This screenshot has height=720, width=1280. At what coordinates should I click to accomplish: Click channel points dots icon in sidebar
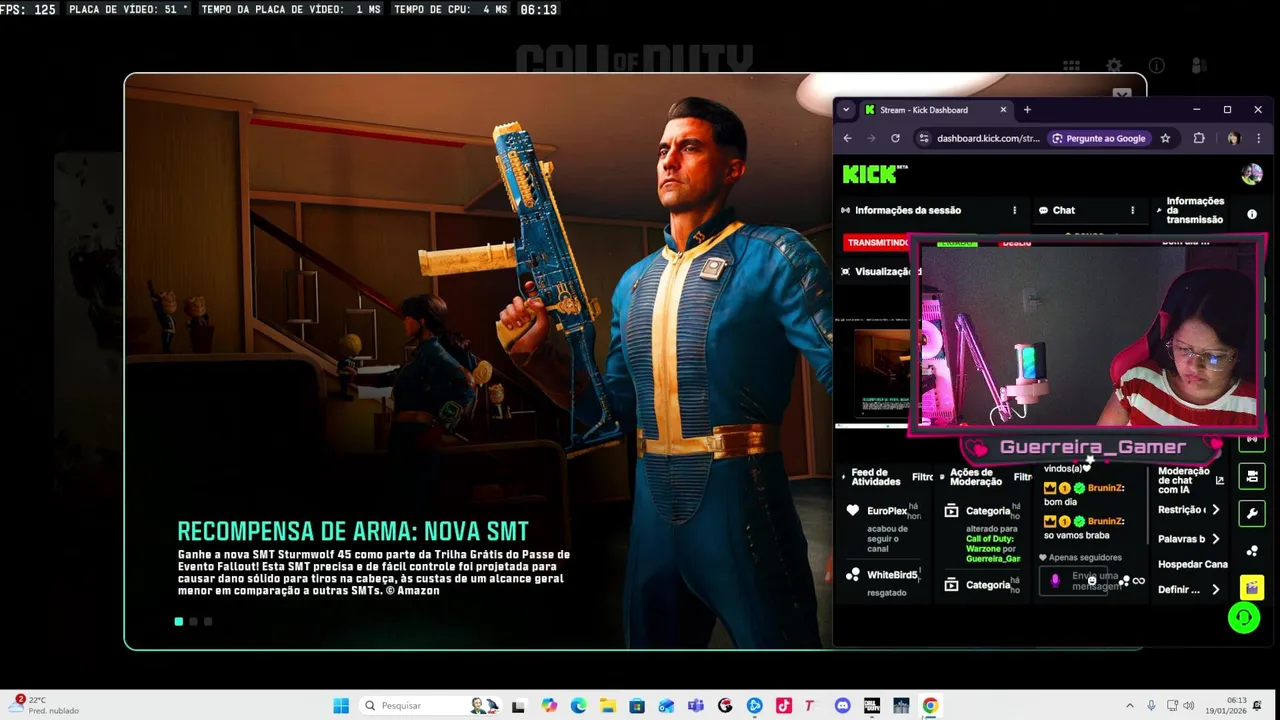click(1251, 551)
